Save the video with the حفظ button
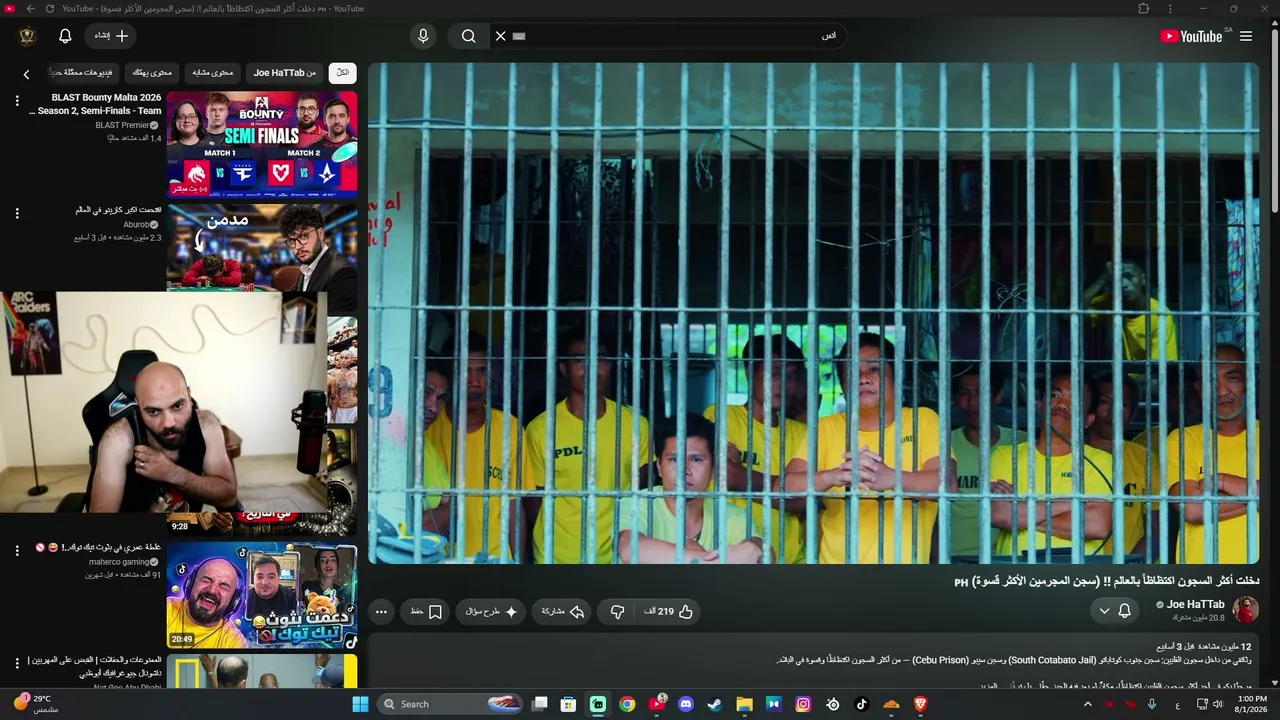The height and width of the screenshot is (720, 1280). (426, 611)
